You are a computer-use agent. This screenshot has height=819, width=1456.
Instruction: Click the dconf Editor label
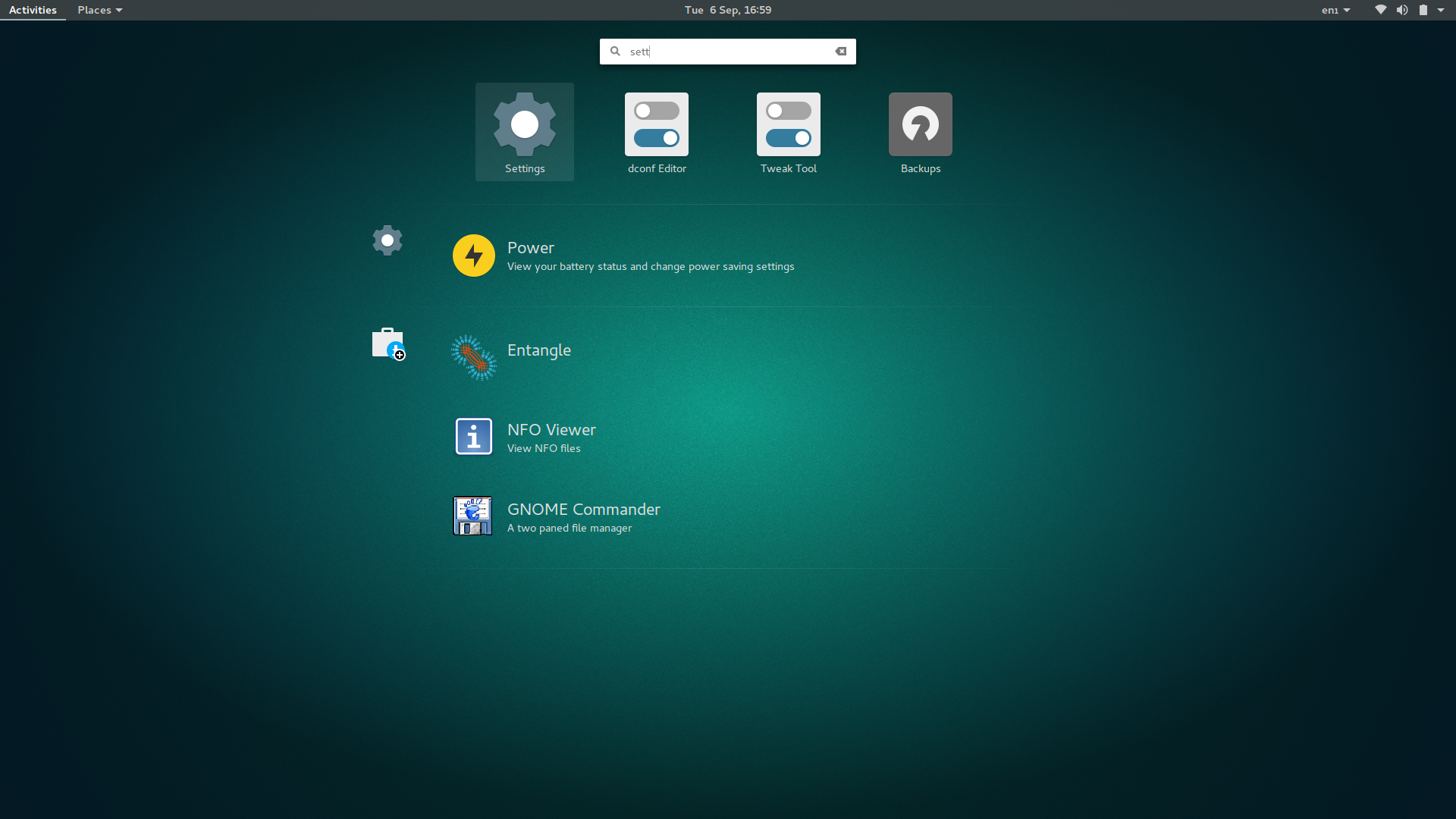(657, 169)
